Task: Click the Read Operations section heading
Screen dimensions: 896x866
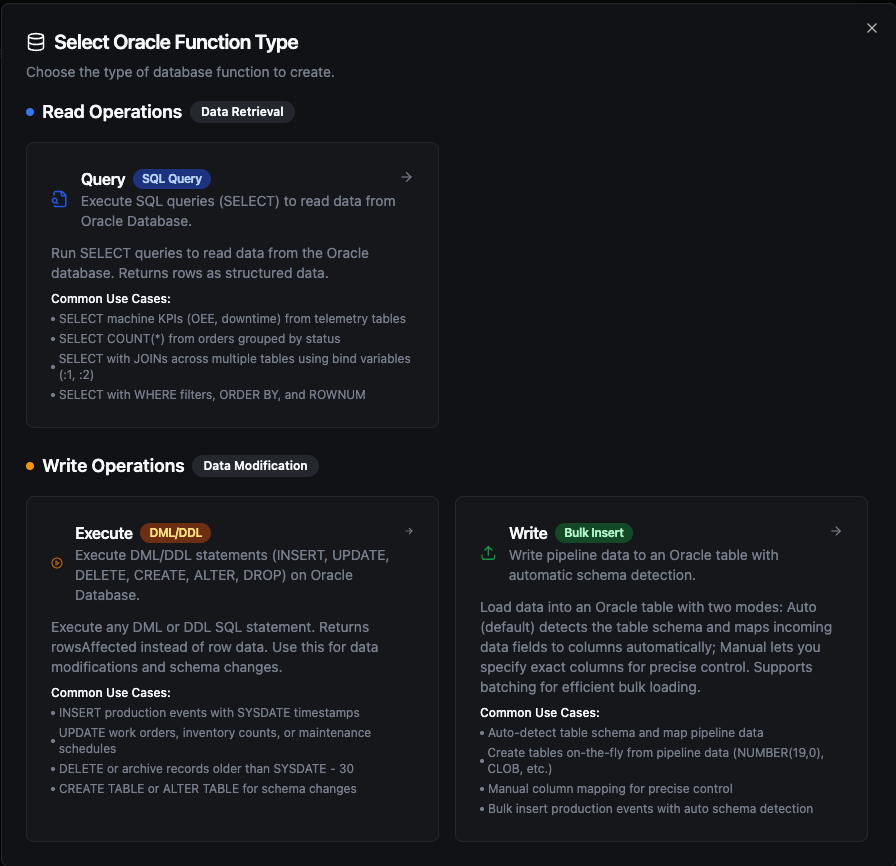Action: point(112,112)
